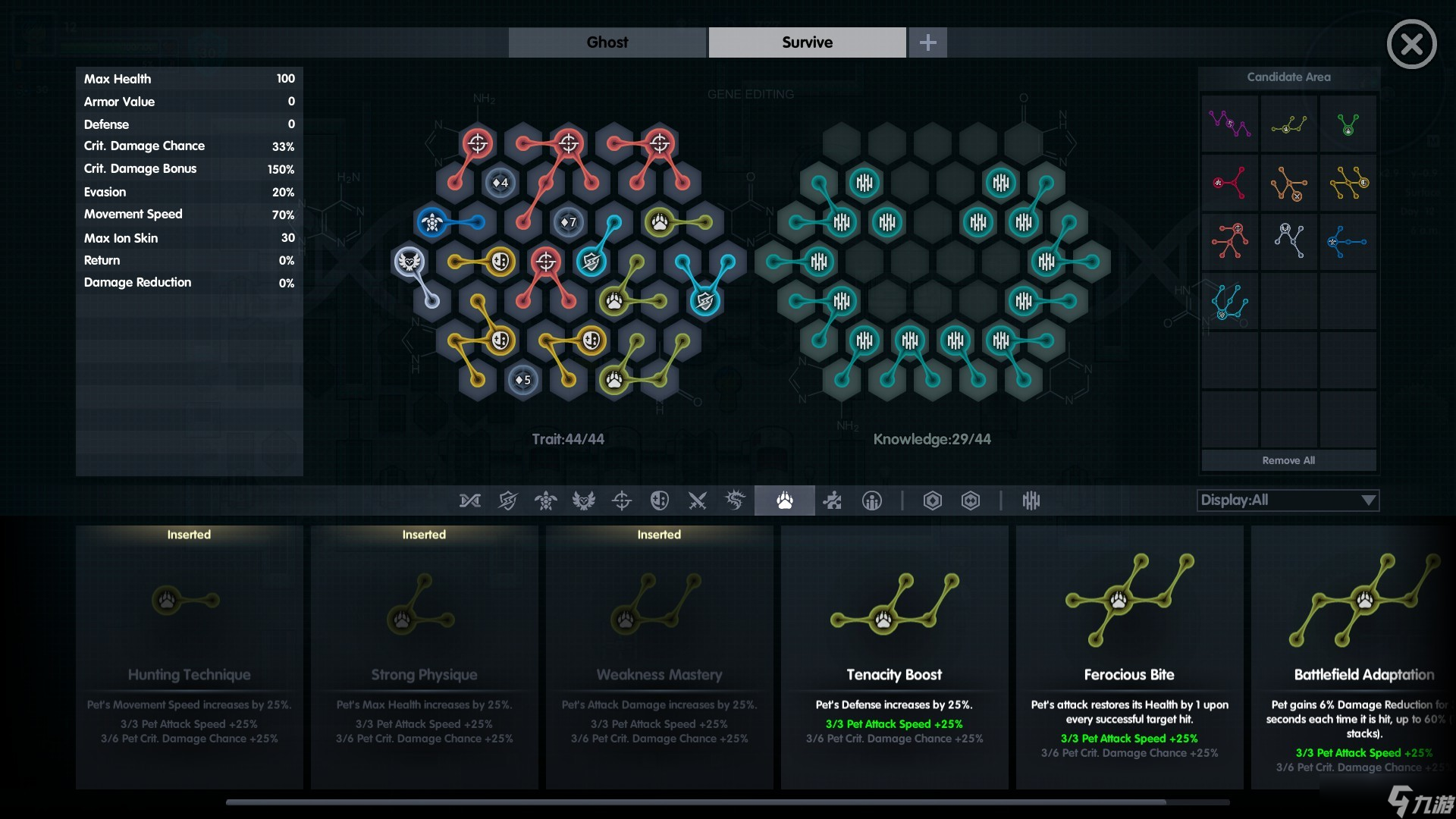Switch to the Ghost tab
This screenshot has height=819, width=1456.
pos(607,41)
